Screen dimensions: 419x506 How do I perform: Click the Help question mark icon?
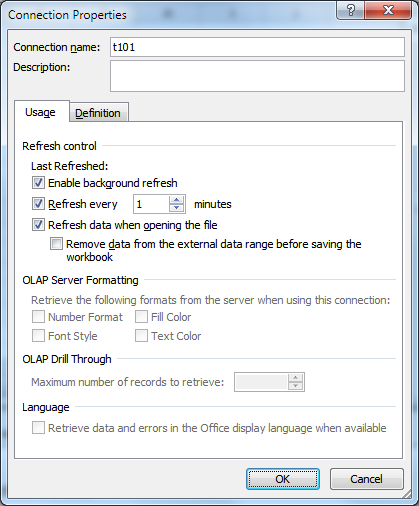pos(351,11)
